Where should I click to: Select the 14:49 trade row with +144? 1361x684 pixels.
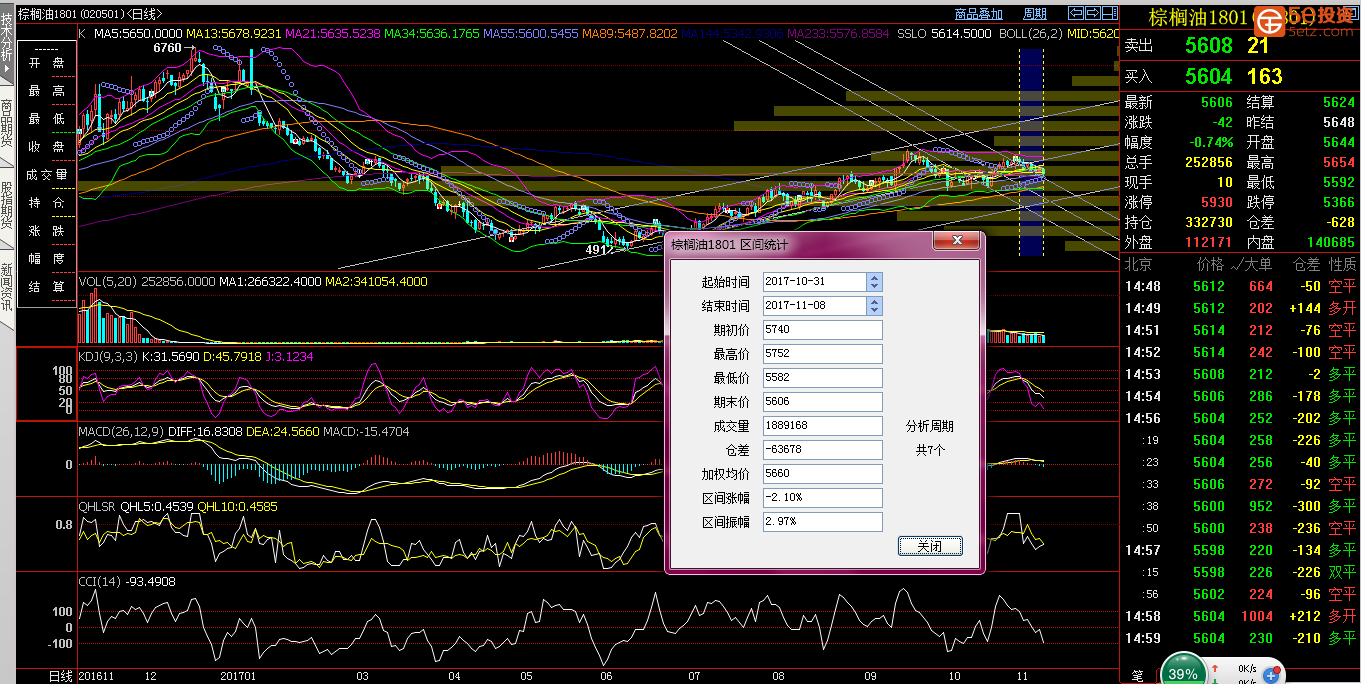[x=1240, y=308]
